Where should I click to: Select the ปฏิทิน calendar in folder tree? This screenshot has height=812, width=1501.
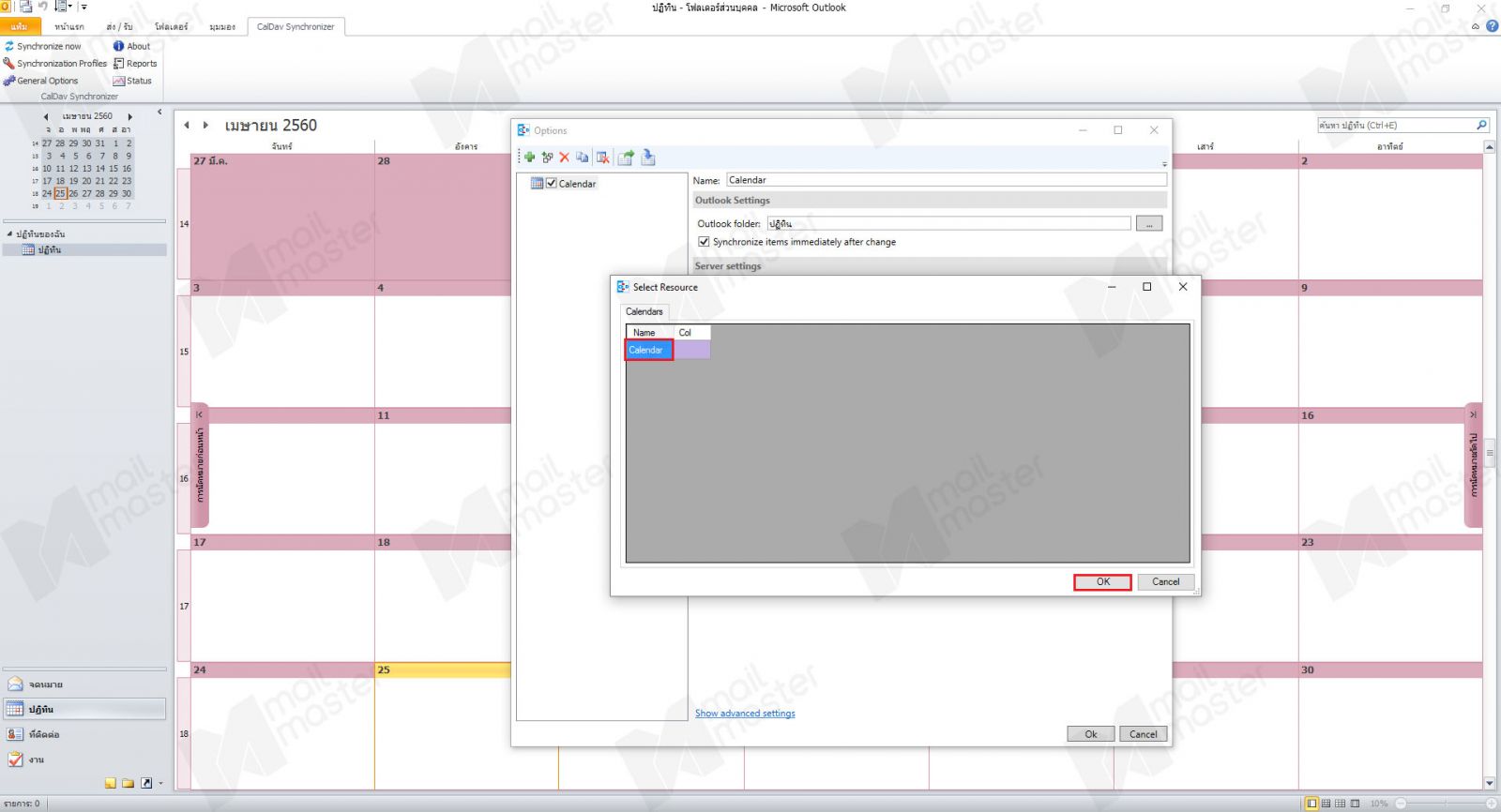(84, 249)
